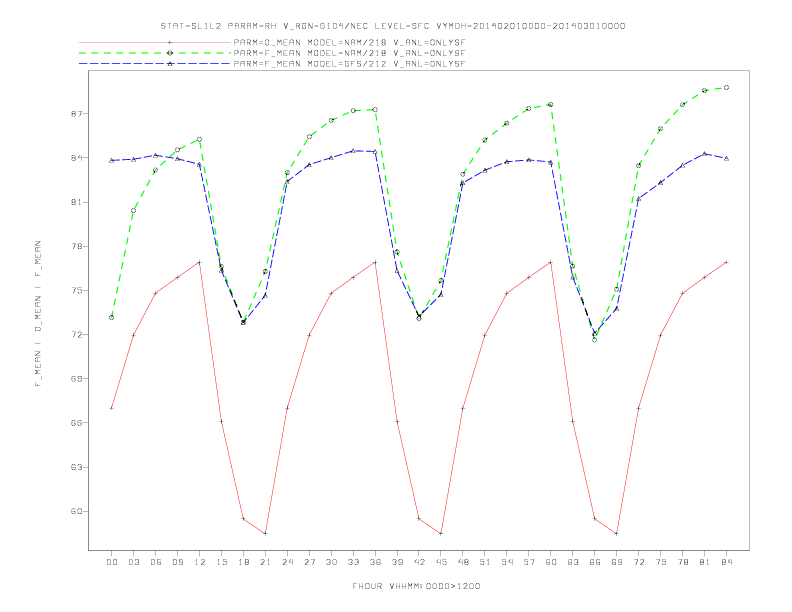Click y-axis tick label 87

coord(76,114)
